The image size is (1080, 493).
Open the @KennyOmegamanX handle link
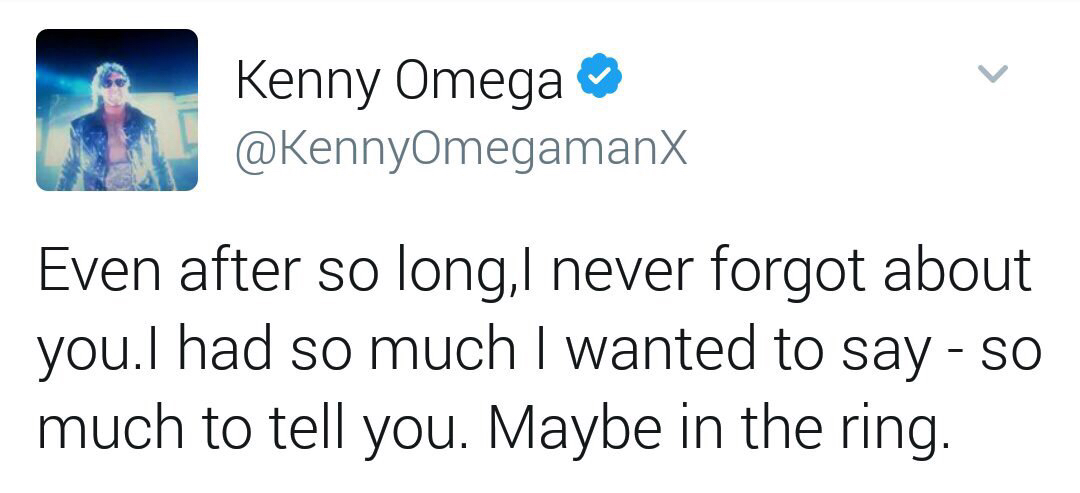[461, 151]
